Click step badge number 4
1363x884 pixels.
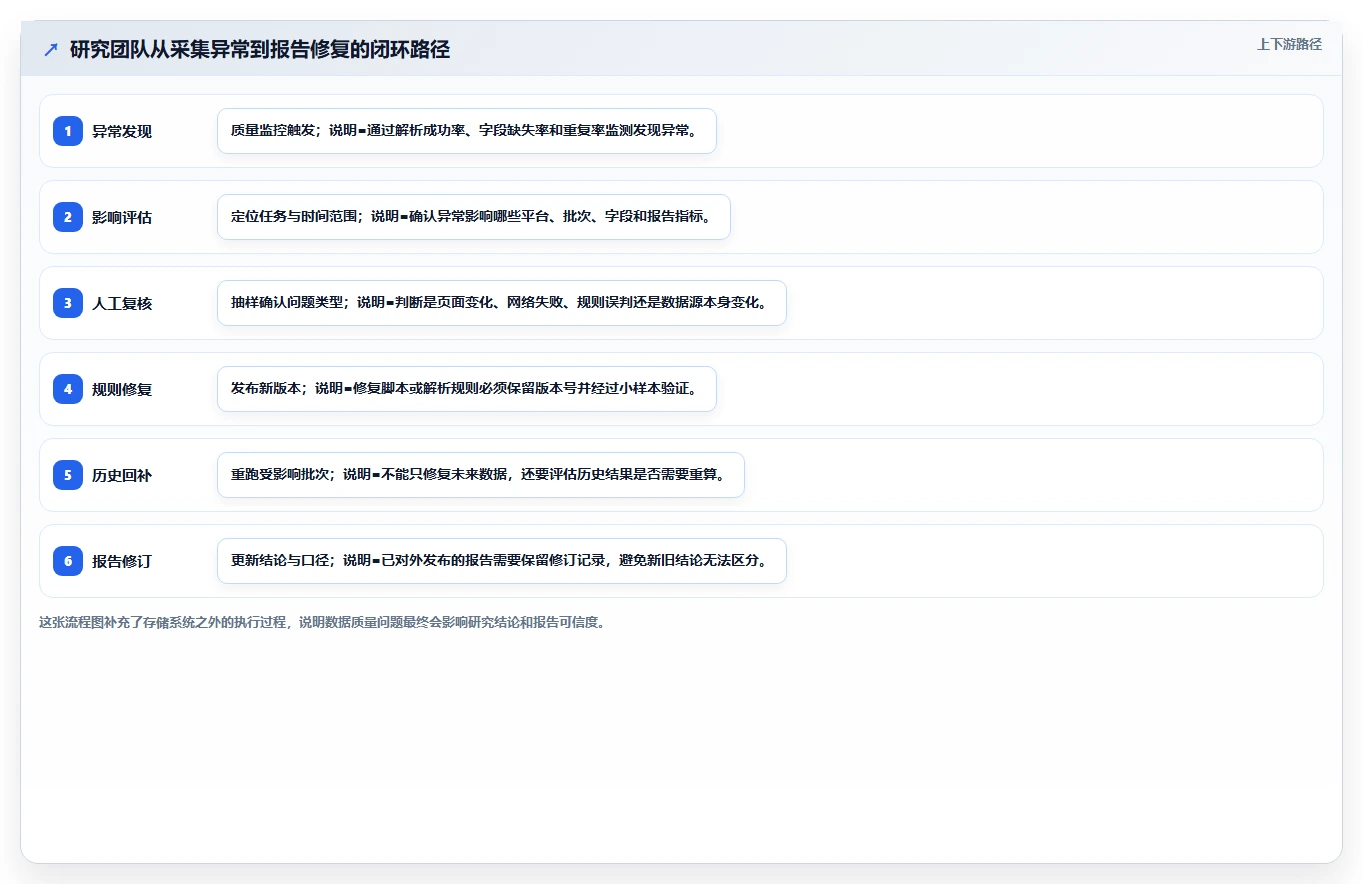pyautogui.click(x=68, y=389)
